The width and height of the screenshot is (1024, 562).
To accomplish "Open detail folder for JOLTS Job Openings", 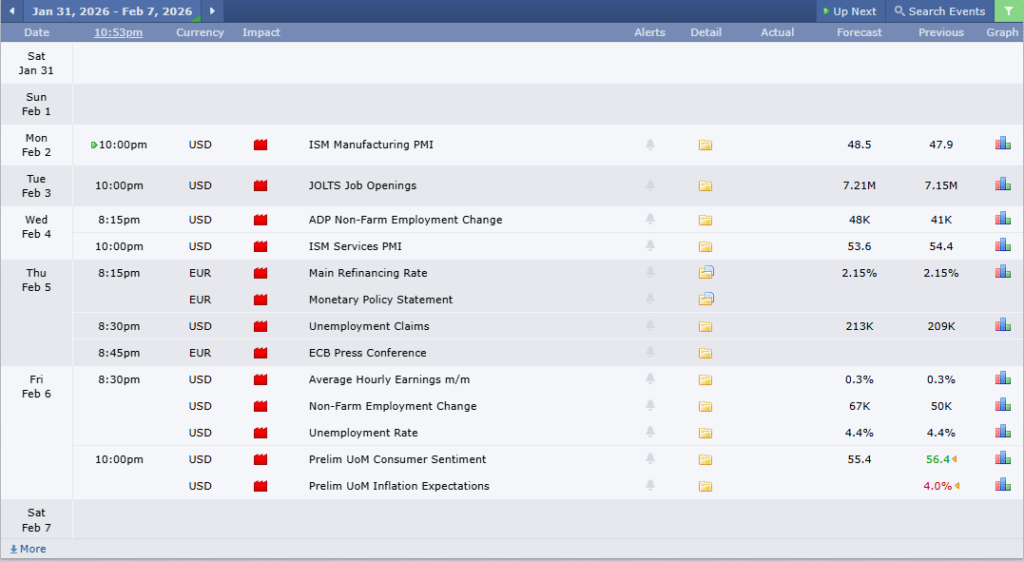I will 705,186.
